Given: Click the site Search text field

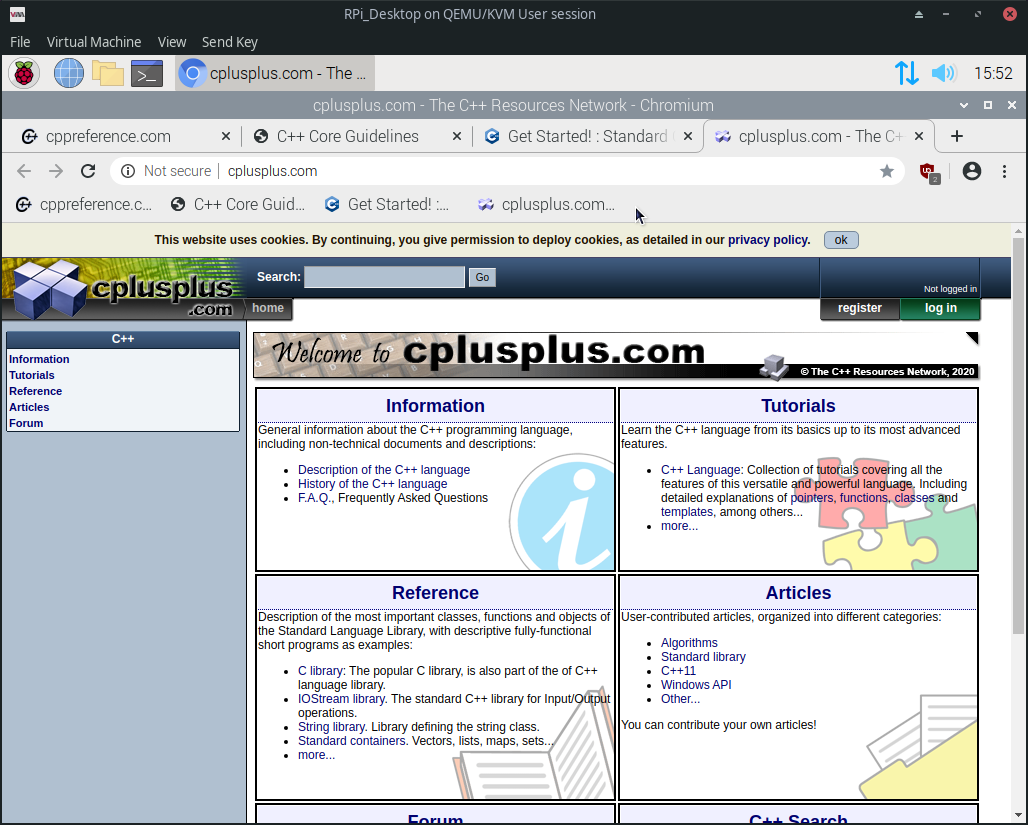Looking at the screenshot, I should tap(384, 277).
